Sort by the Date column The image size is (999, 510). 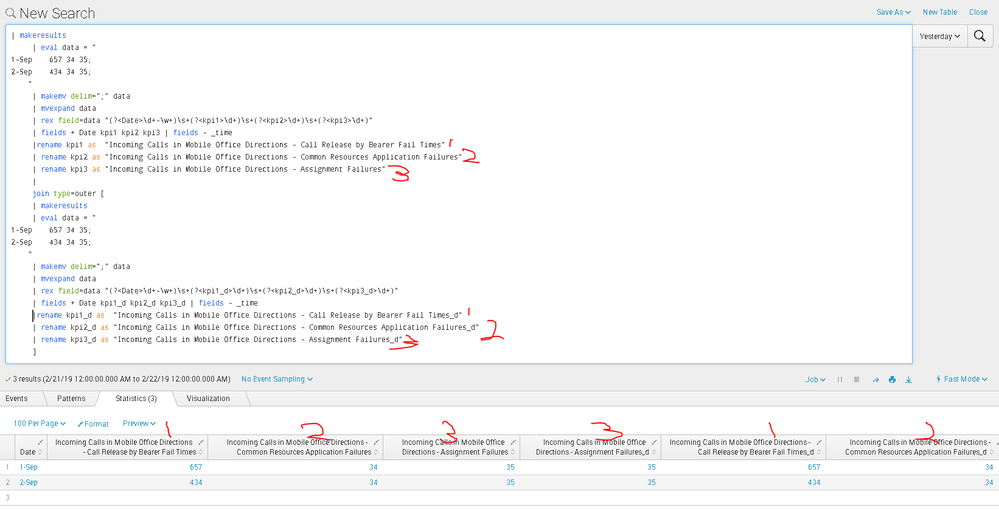pyautogui.click(x=41, y=451)
